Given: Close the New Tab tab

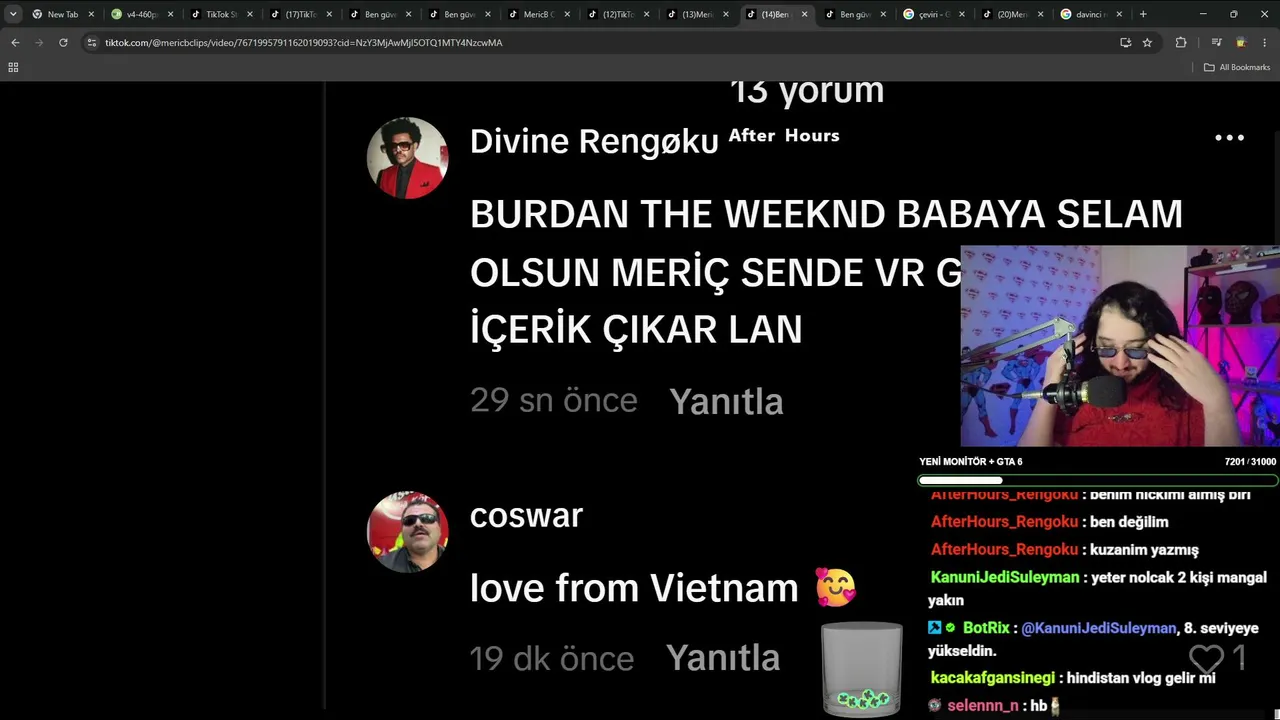Looking at the screenshot, I should [x=91, y=14].
